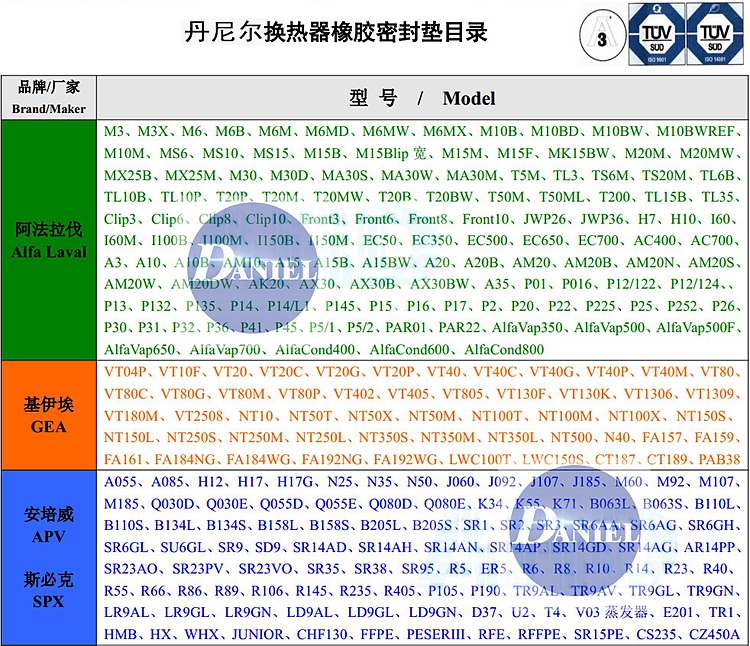Viewport: 750px width, 646px height.
Task: Select the V03 蒸发器 entry
Action: 611,613
